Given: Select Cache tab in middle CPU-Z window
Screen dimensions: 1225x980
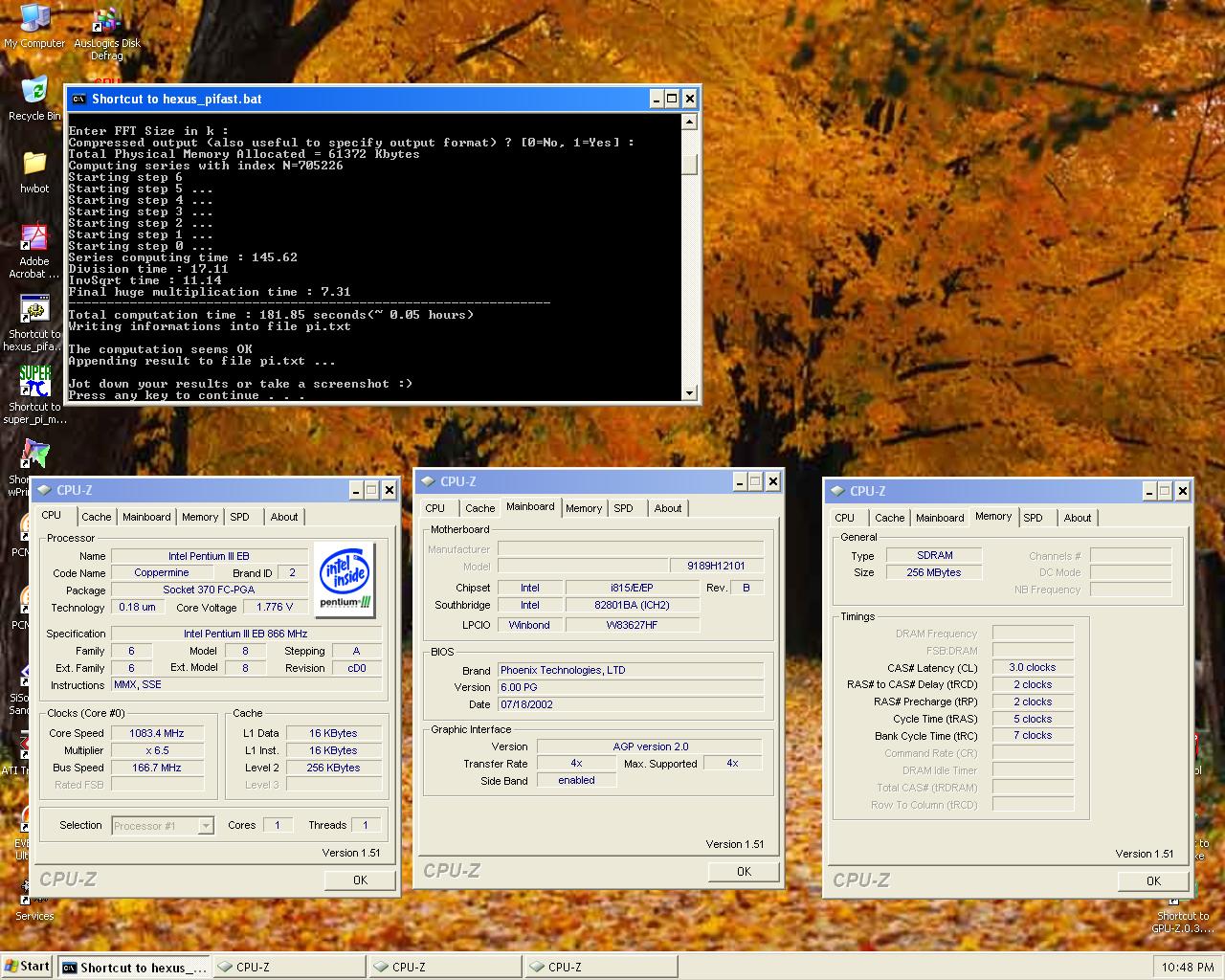Looking at the screenshot, I should click(480, 508).
